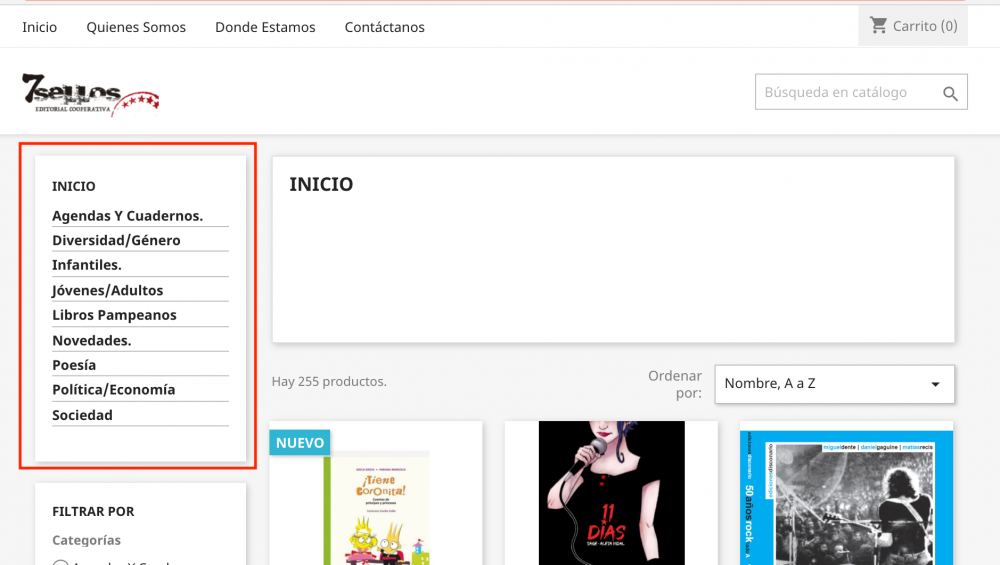
Task: Open Quienes Somos page
Action: 136,27
